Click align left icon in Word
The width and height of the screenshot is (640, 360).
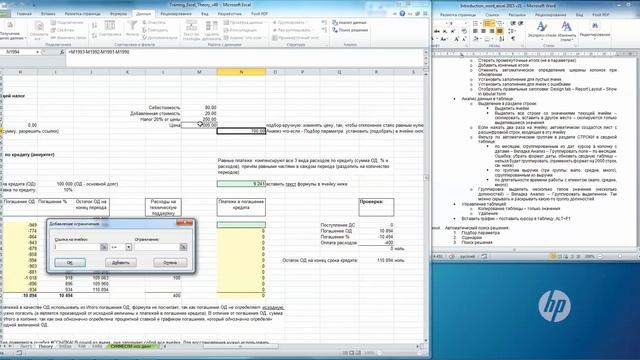(x=475, y=31)
